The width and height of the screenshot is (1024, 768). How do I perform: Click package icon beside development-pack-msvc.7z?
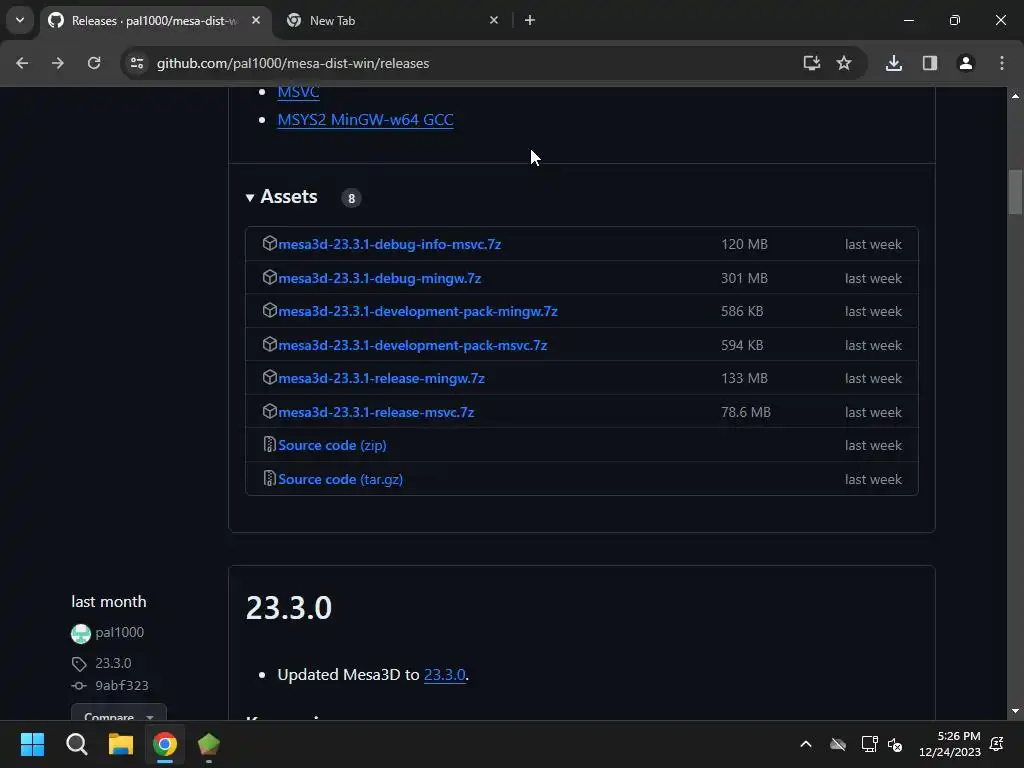270,344
